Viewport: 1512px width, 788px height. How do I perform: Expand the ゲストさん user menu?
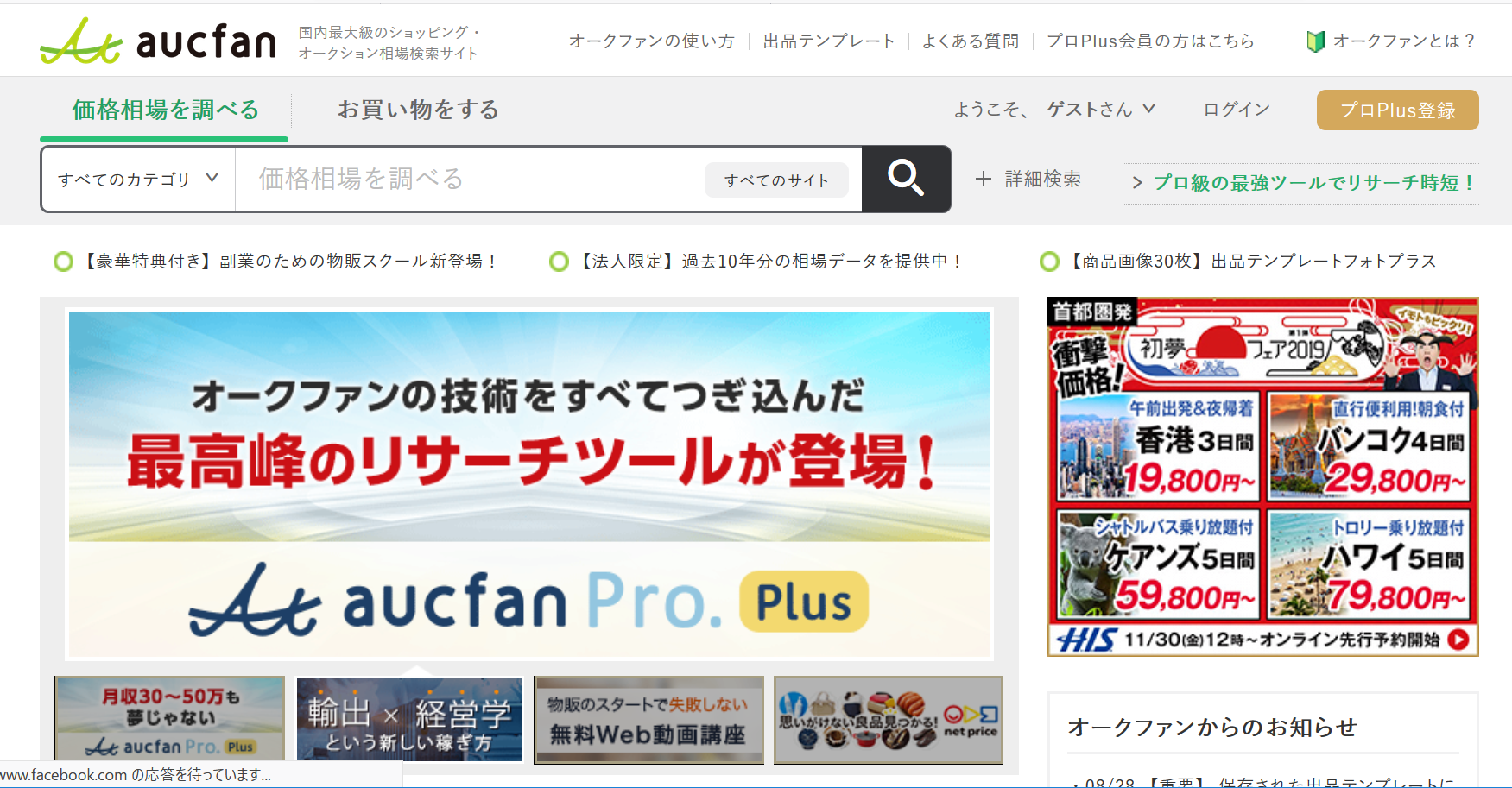(1101, 110)
